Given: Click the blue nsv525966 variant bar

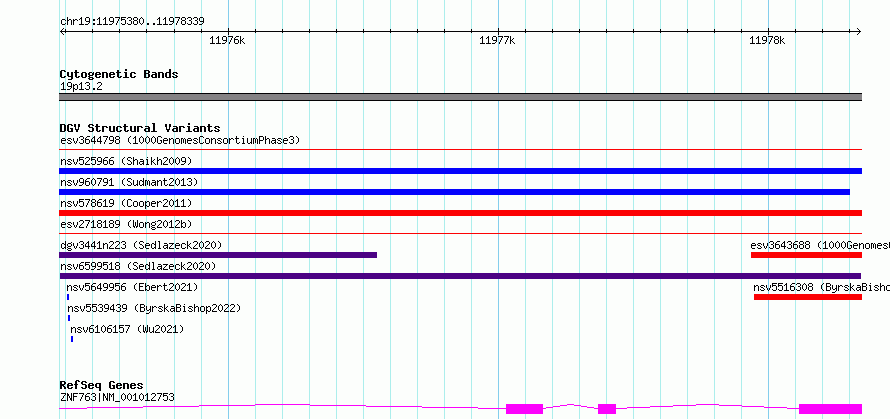Looking at the screenshot, I should [460, 171].
